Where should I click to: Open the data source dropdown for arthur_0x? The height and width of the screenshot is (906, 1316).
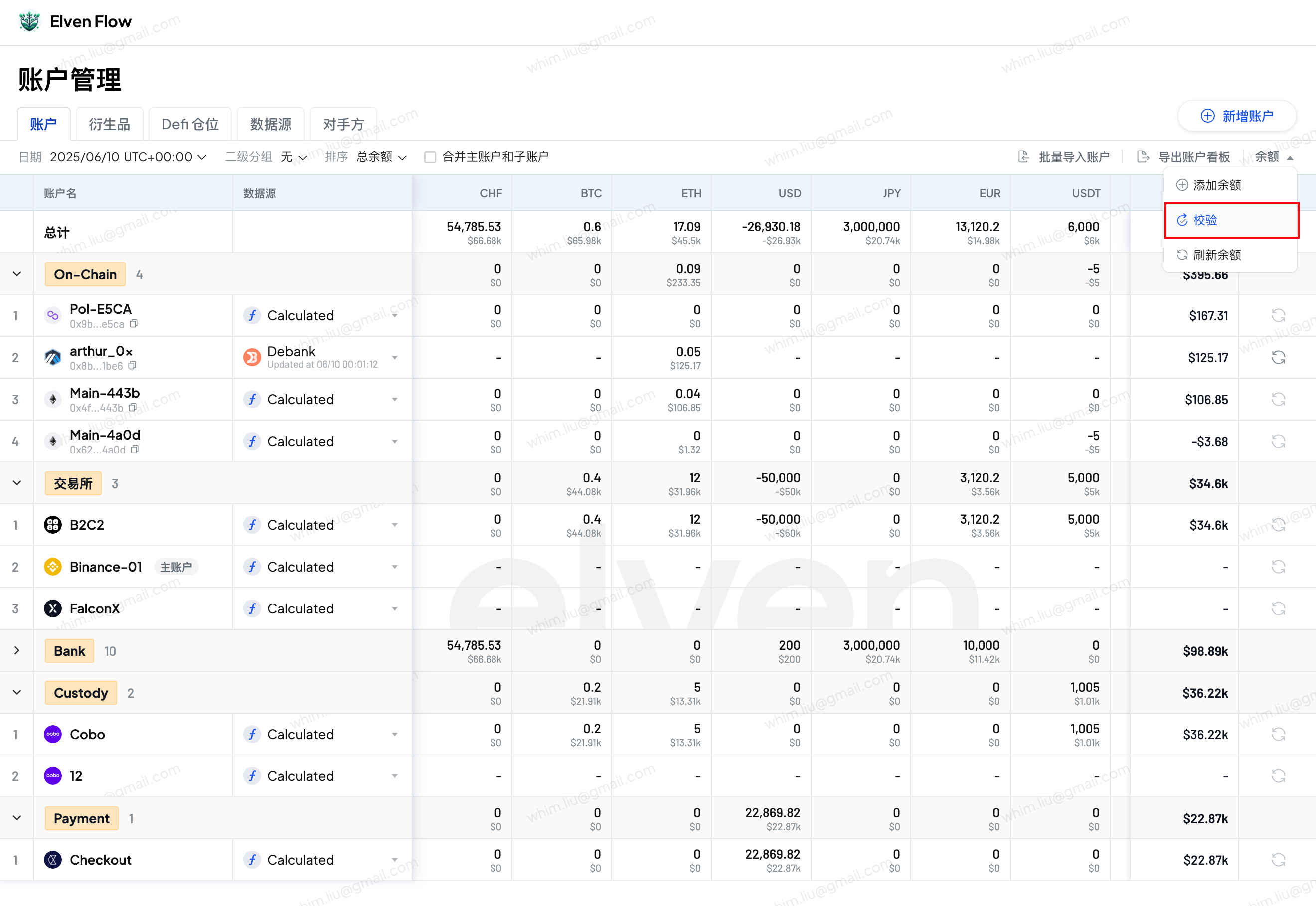click(395, 358)
